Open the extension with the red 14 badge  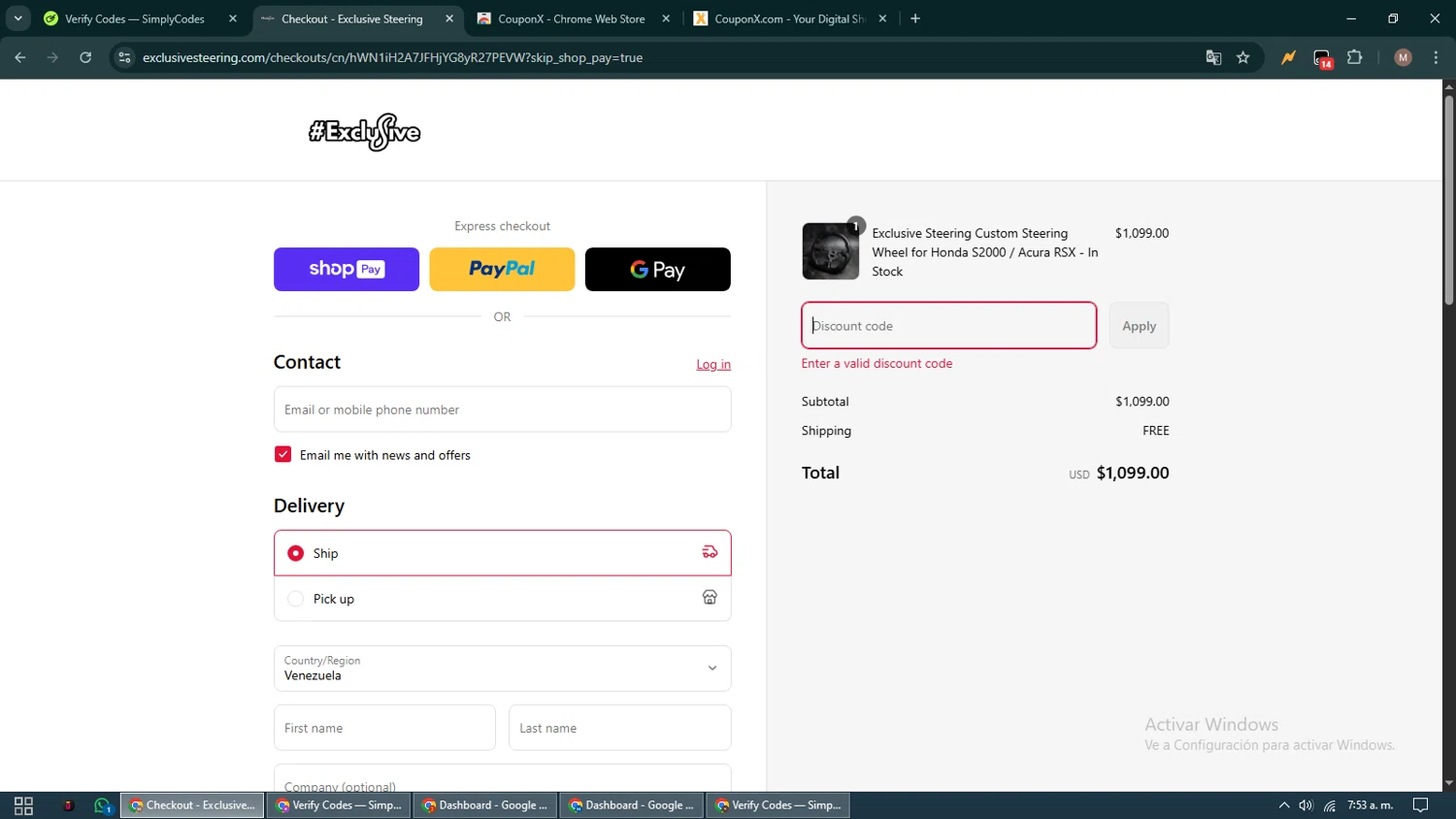[x=1322, y=58]
